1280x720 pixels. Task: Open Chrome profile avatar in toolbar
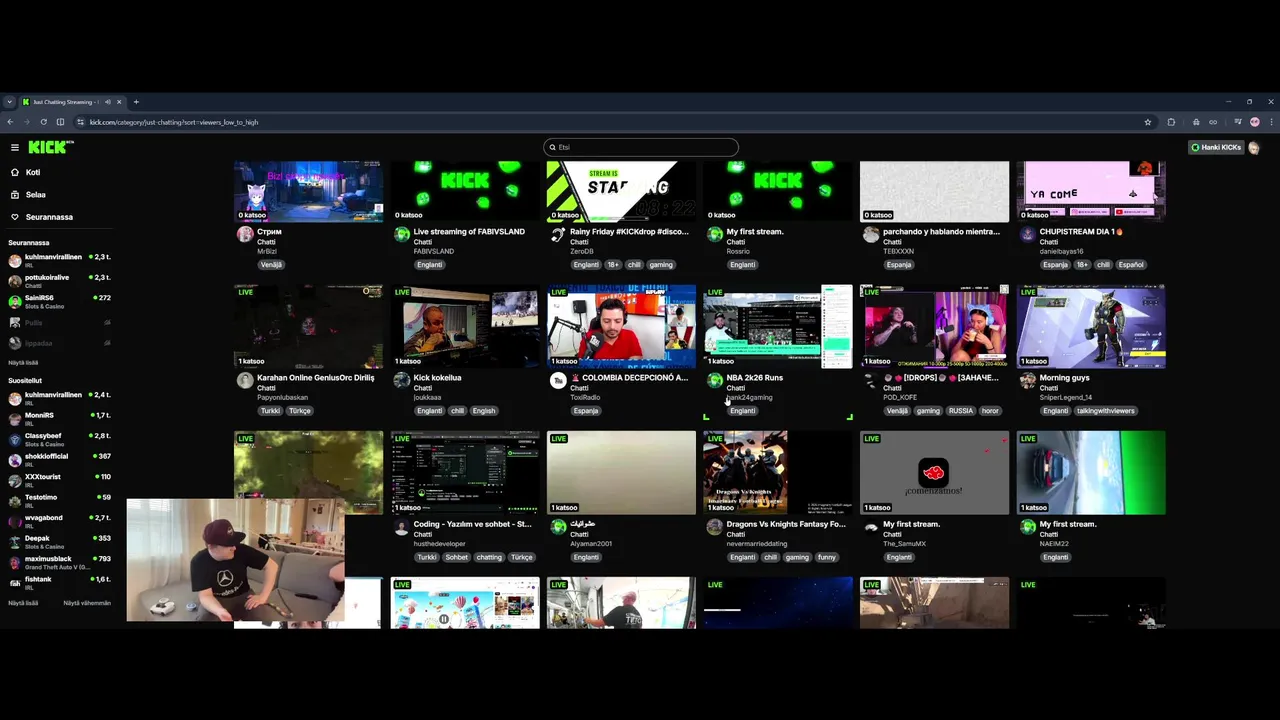(1255, 122)
